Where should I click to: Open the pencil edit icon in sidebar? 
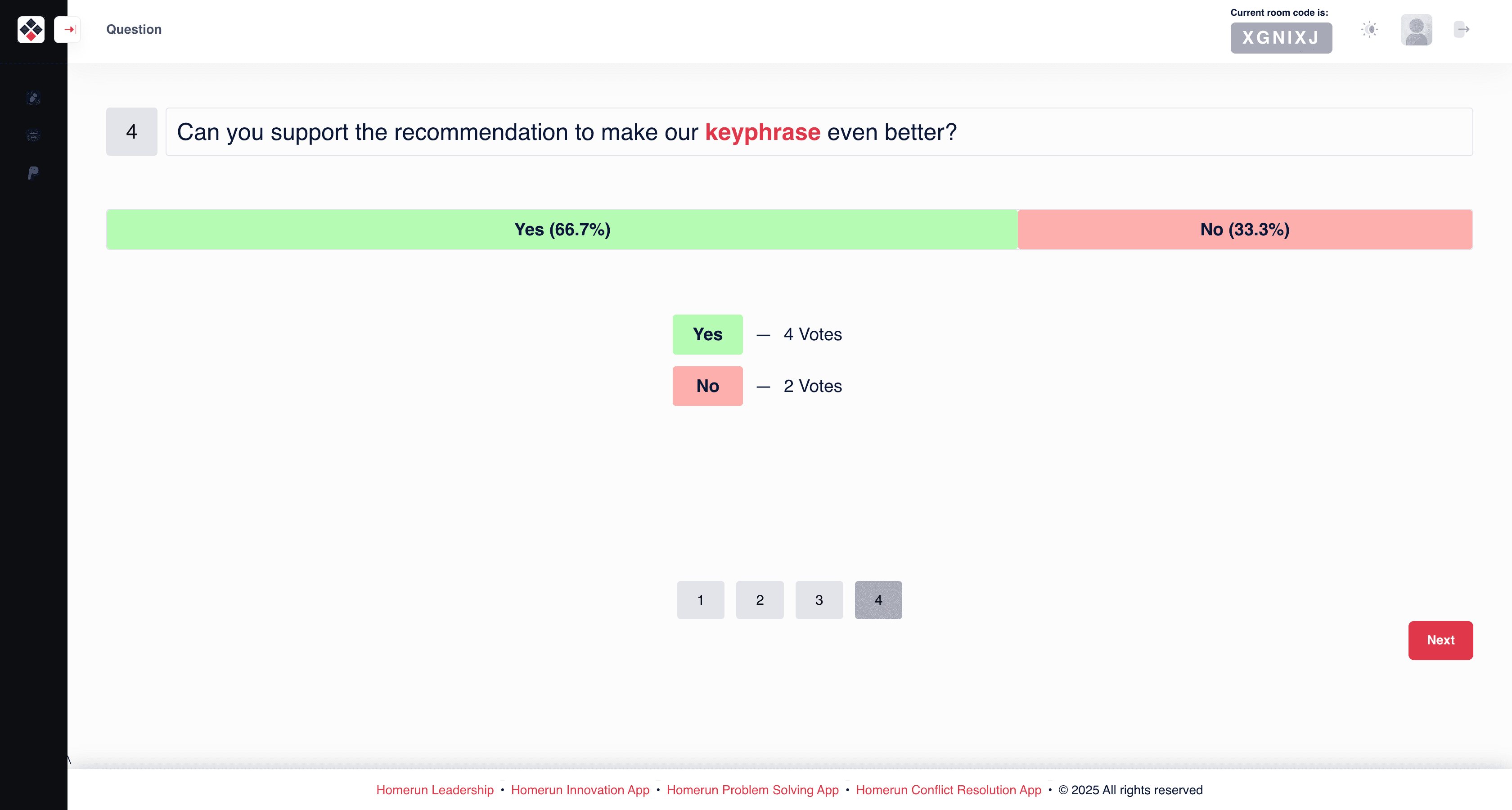[33, 98]
